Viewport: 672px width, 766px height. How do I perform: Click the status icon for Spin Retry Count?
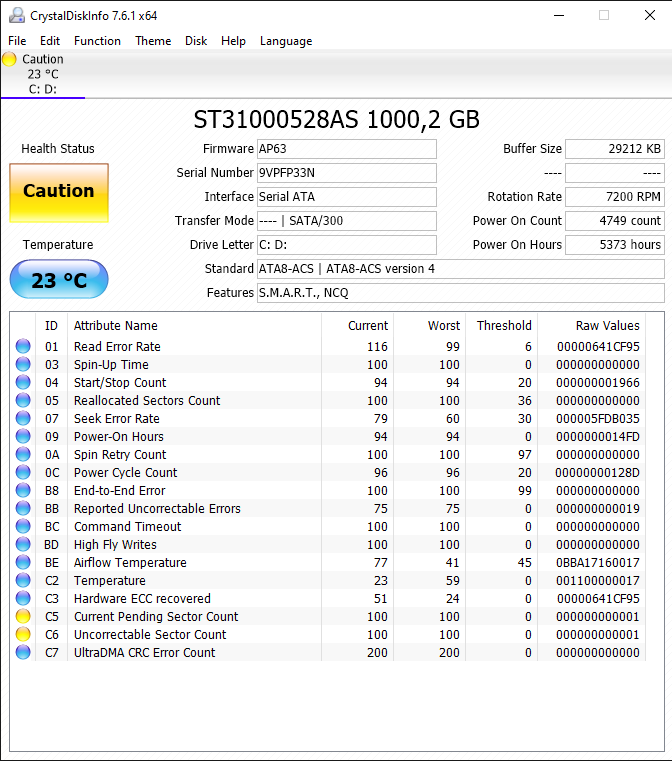point(23,455)
